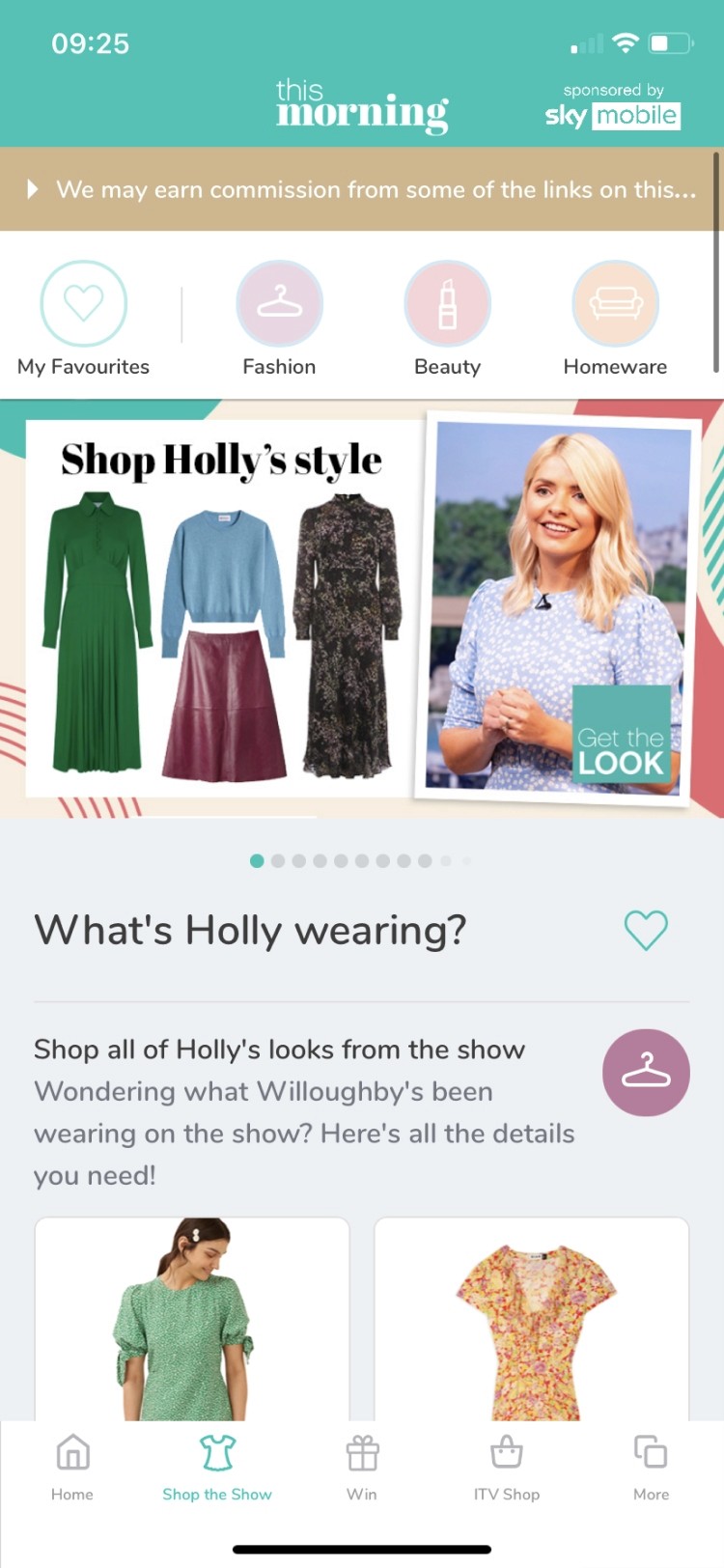Open My Favourites heart icon
Screen dimensions: 724x1568
(x=83, y=303)
